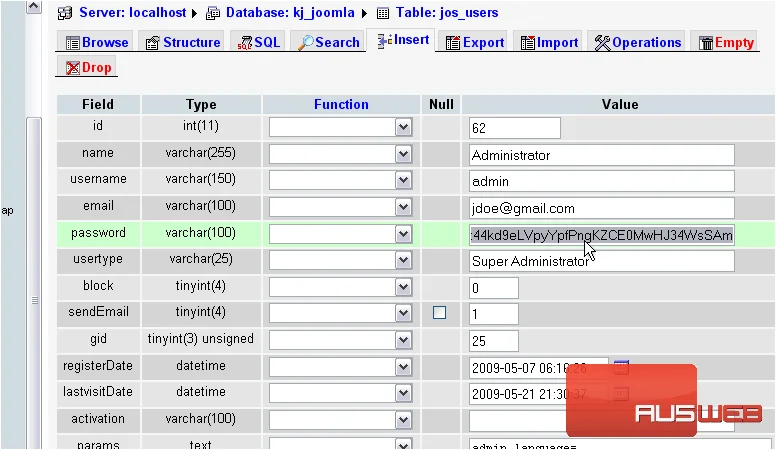Image resolution: width=776 pixels, height=450 pixels.
Task: Click the Structure tab icon
Action: point(152,43)
